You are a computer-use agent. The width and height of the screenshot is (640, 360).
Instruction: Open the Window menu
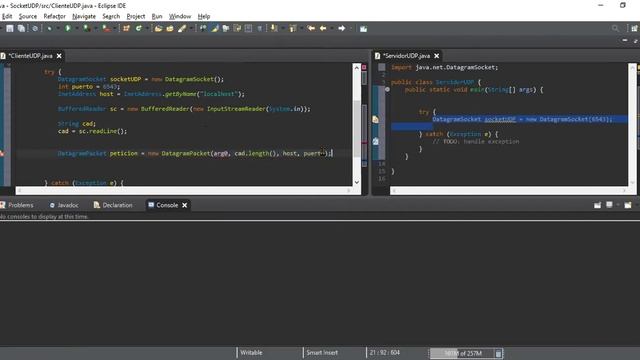pos(180,16)
